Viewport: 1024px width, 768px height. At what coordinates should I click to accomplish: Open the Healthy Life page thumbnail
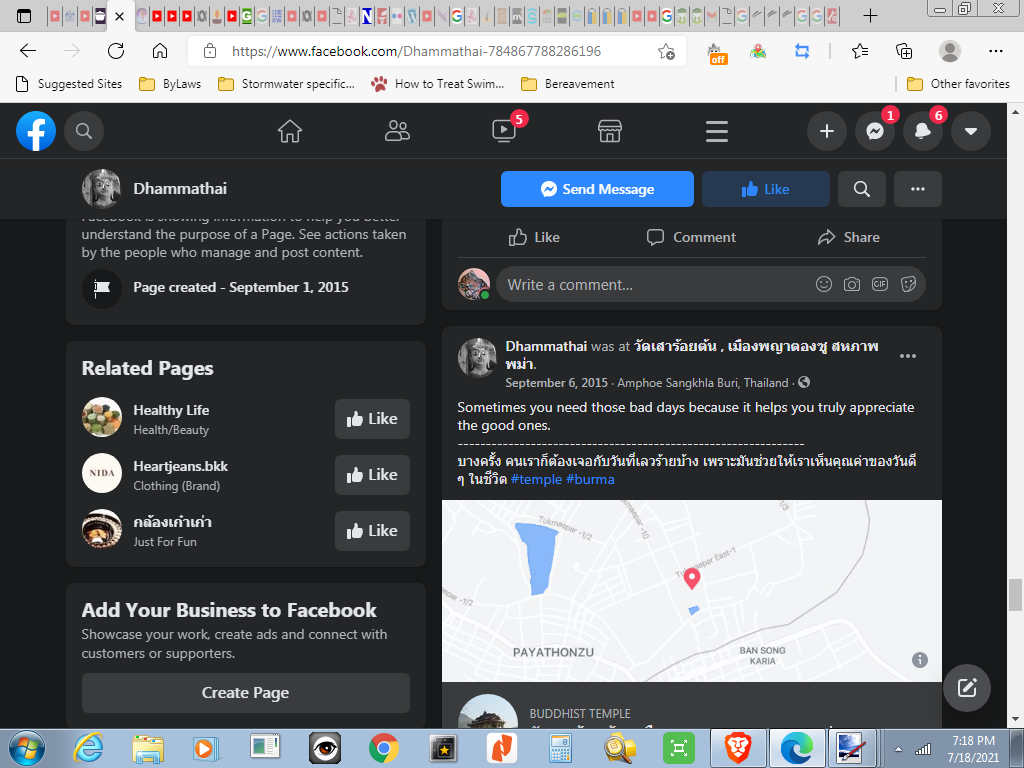[102, 417]
